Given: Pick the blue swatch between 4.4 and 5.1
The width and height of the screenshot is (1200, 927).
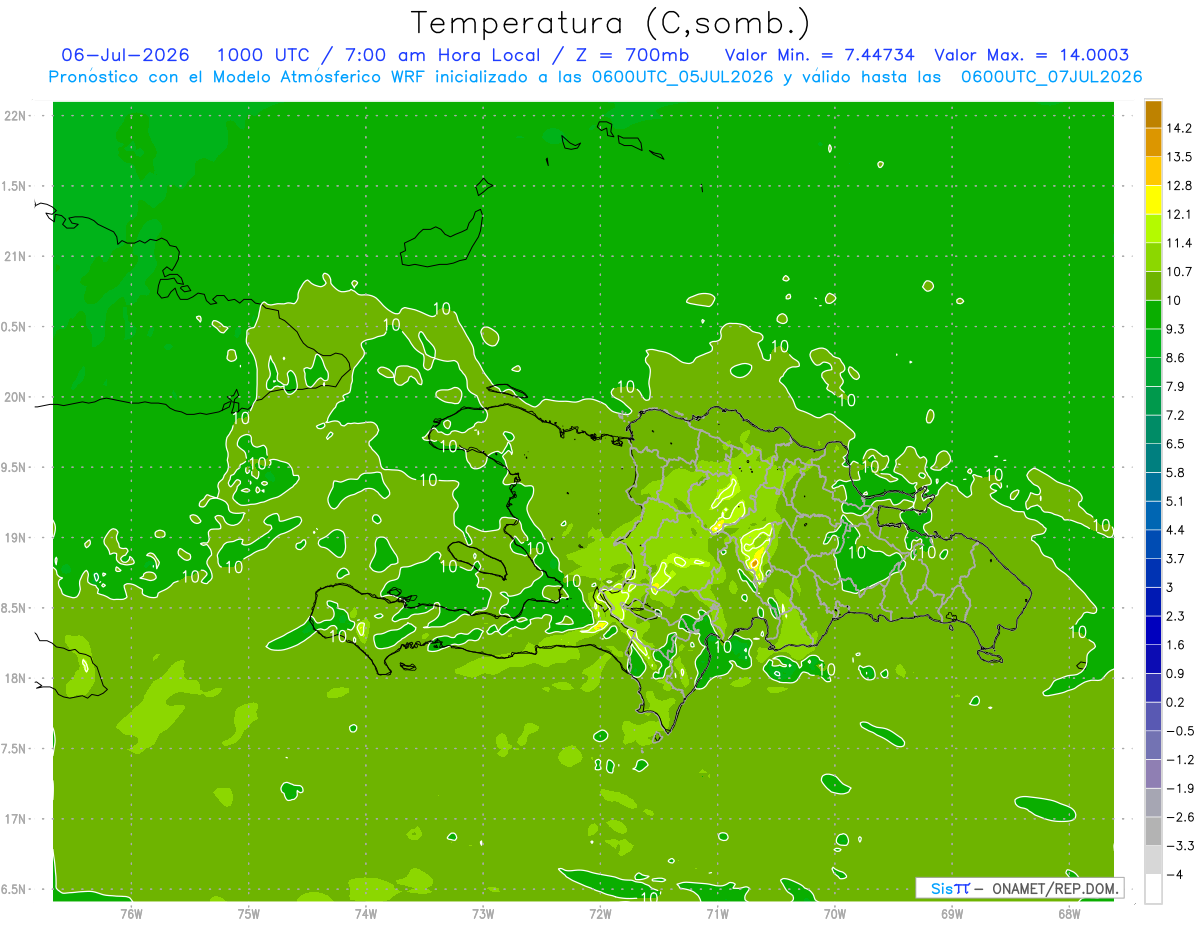Looking at the screenshot, I should click(x=1154, y=515).
